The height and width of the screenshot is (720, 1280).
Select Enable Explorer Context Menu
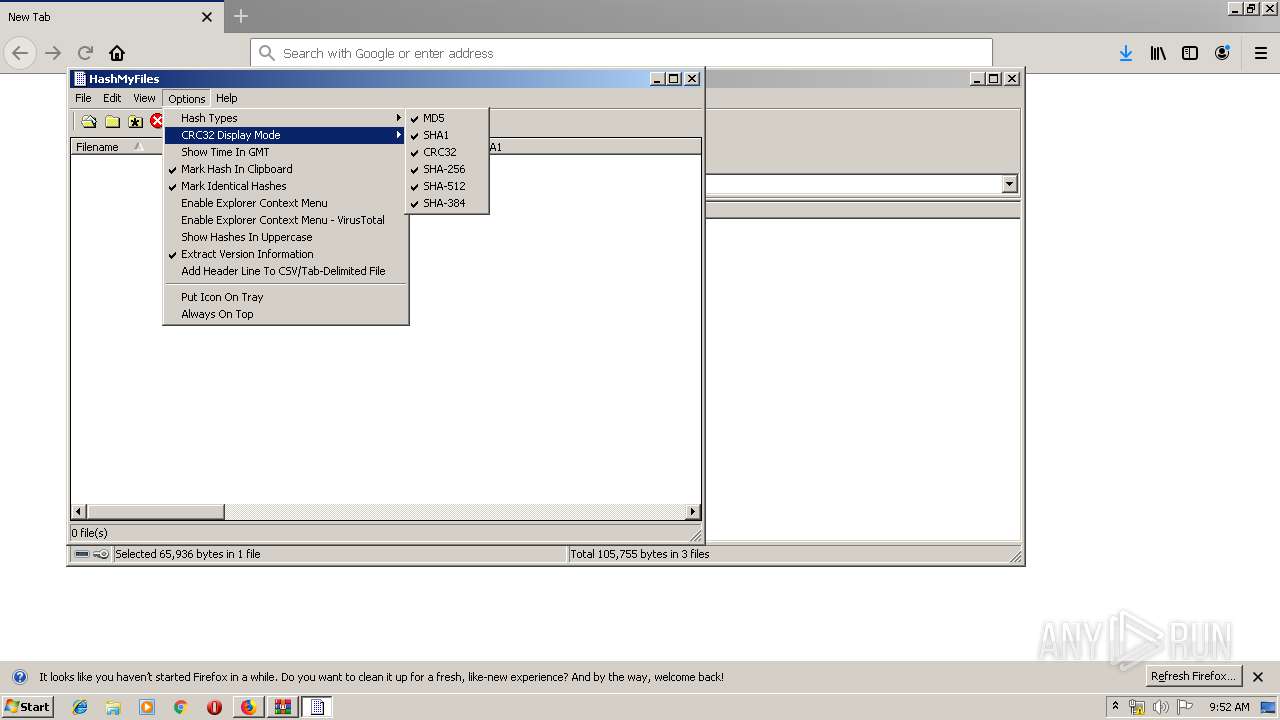[x=286, y=203]
